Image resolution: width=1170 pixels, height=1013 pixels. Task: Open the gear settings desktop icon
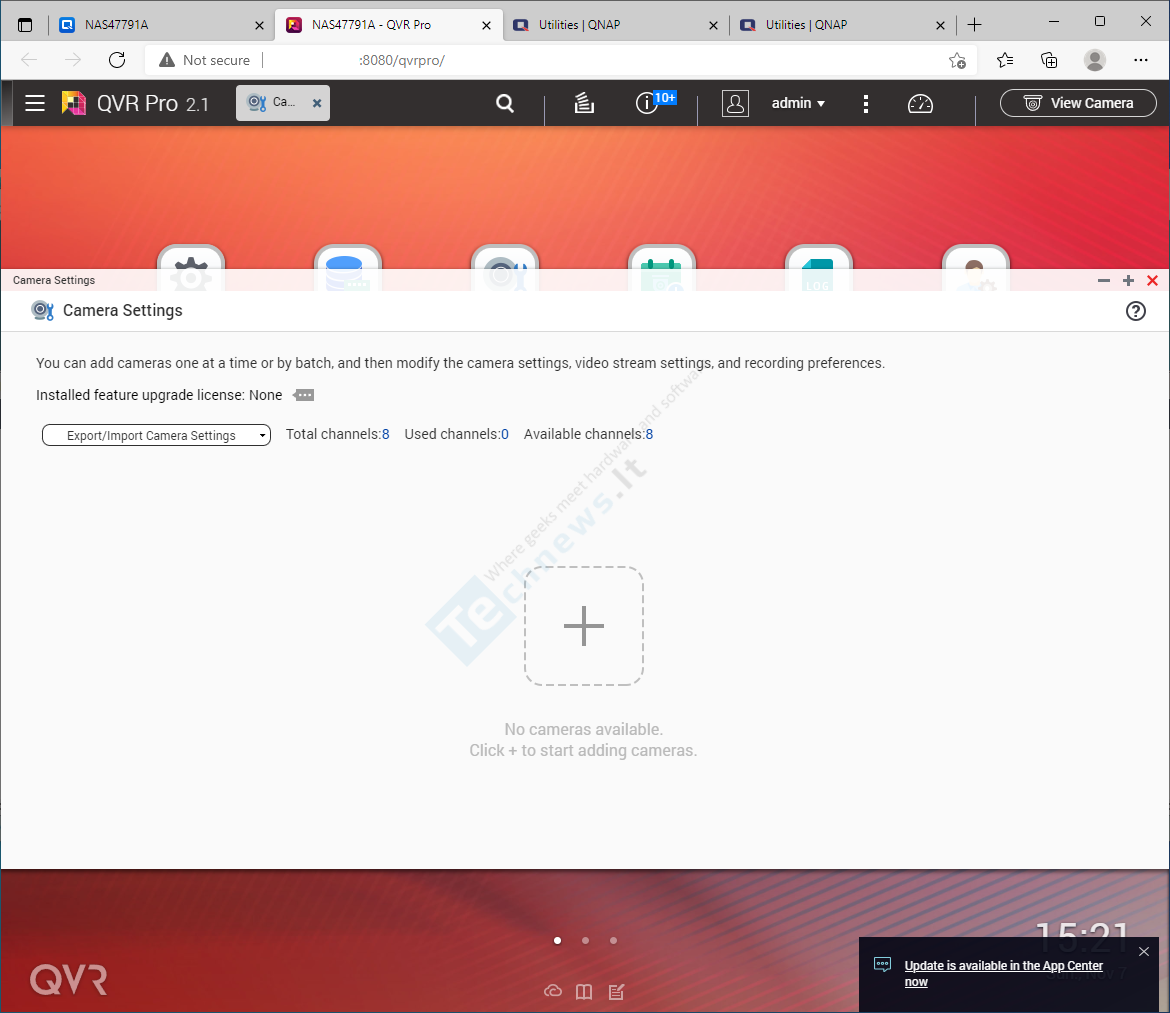point(191,269)
